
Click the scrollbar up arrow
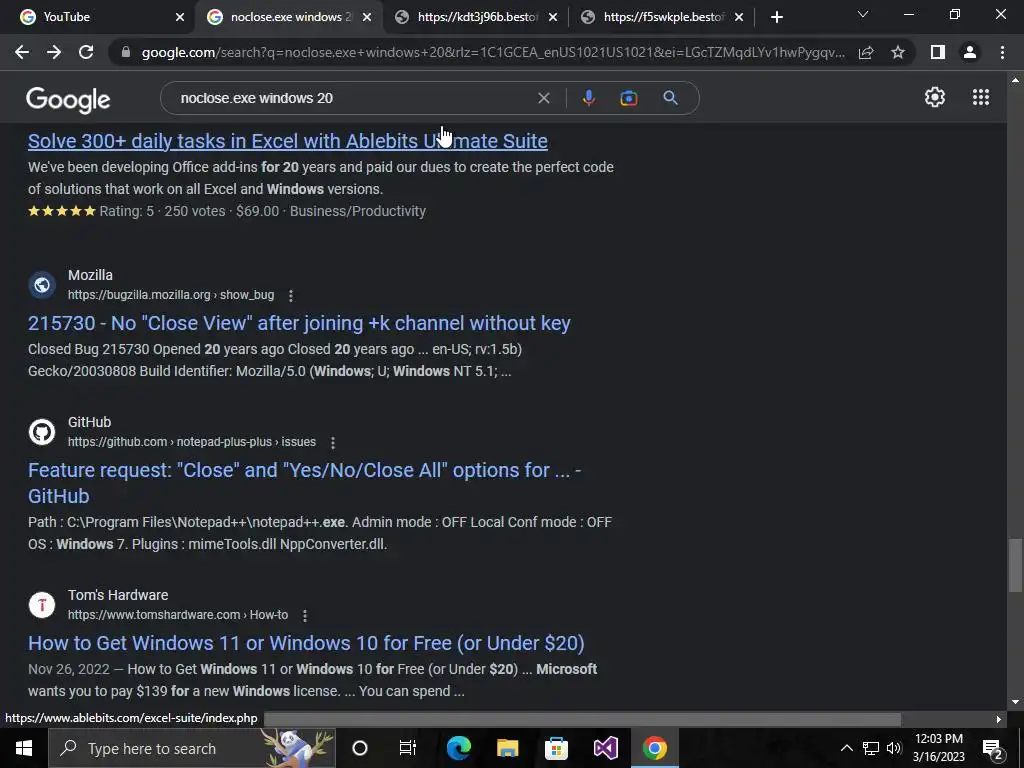1015,80
